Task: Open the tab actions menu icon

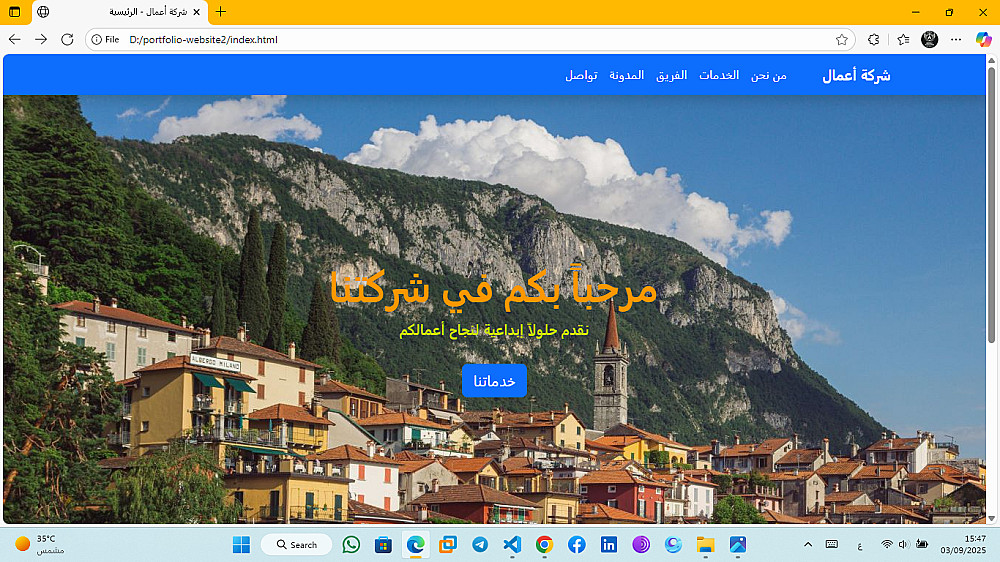Action: point(15,11)
